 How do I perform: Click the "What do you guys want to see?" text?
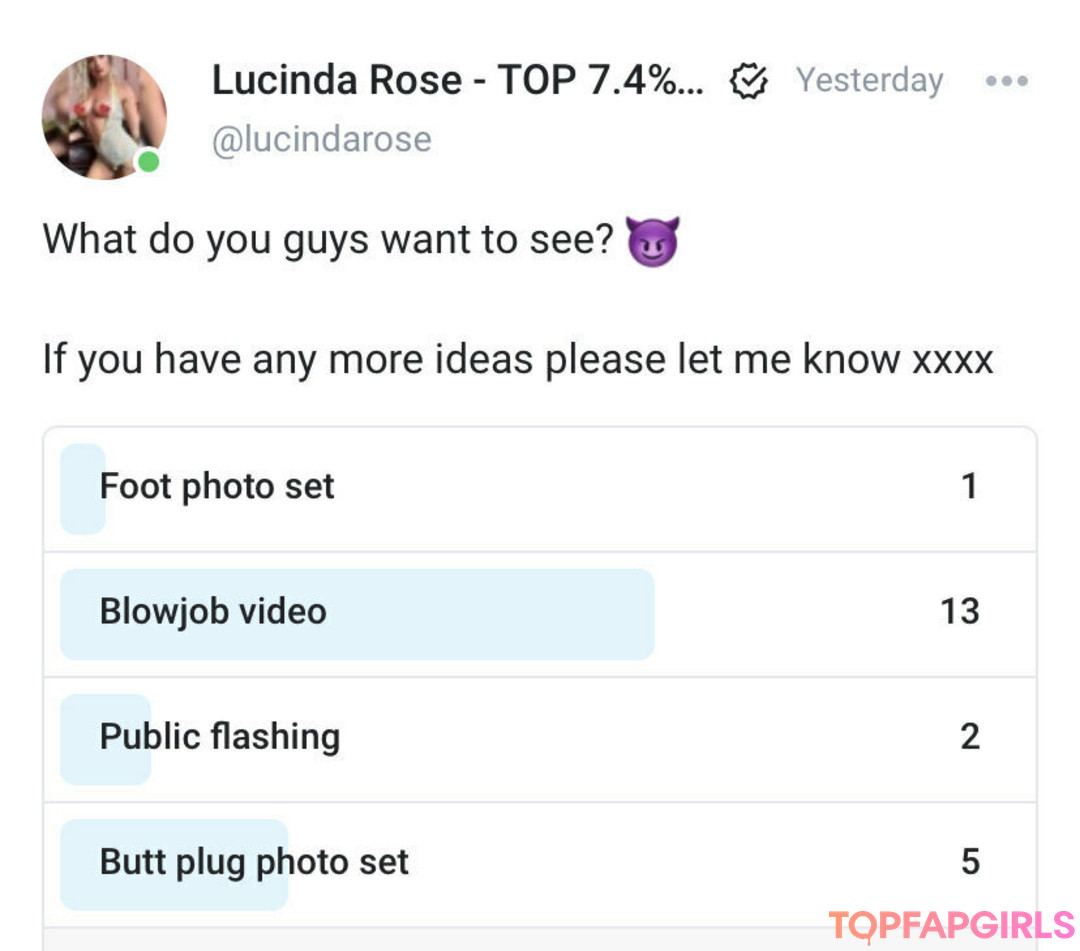[x=327, y=241]
